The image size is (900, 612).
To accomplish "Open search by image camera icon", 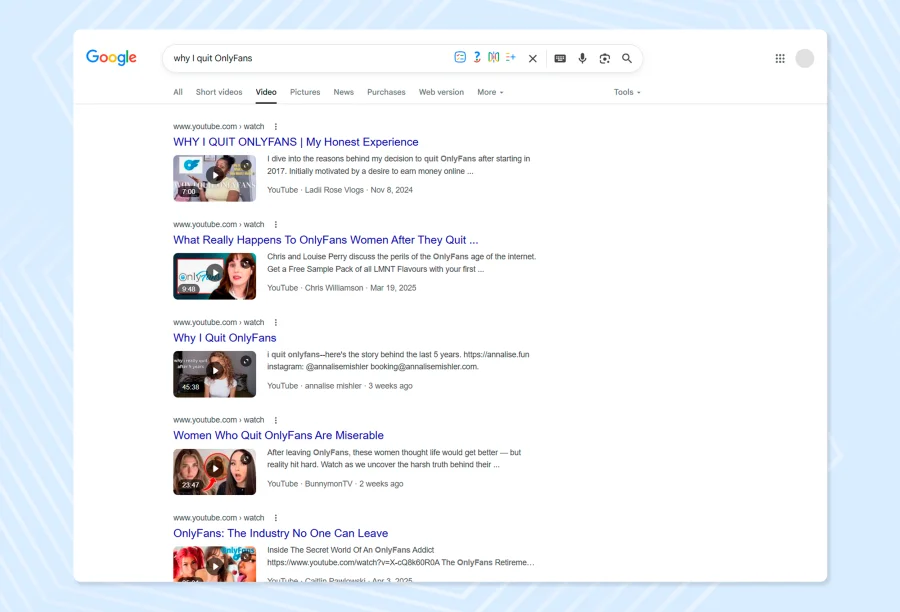I will click(x=605, y=58).
